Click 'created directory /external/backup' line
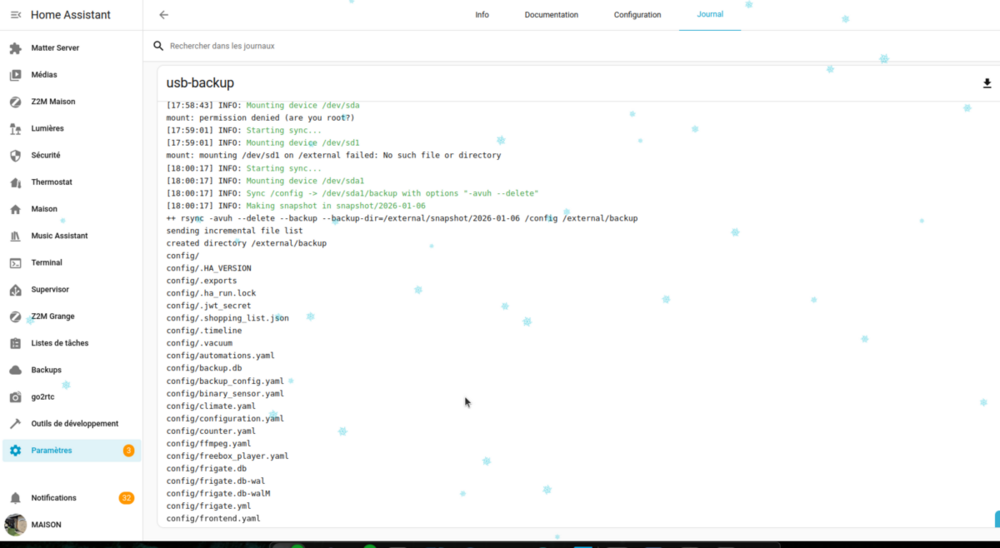1000x548 pixels. (246, 243)
